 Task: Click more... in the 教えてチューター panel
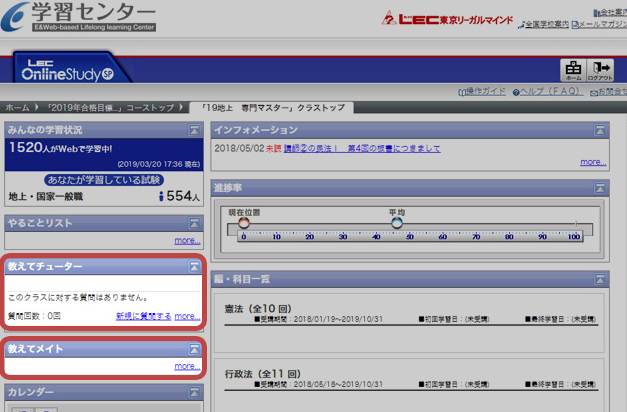coord(187,316)
